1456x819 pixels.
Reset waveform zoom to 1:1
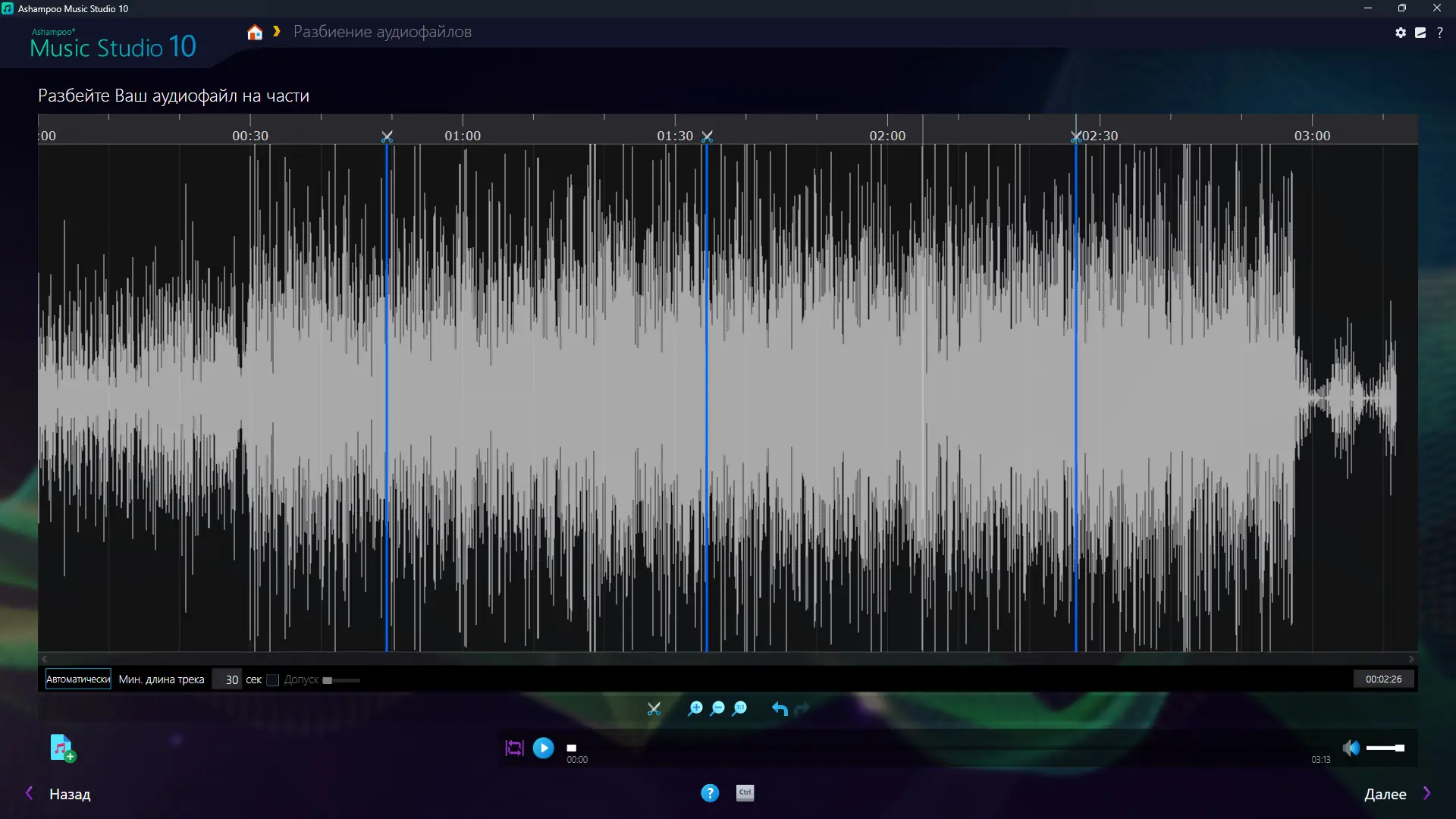pos(739,708)
